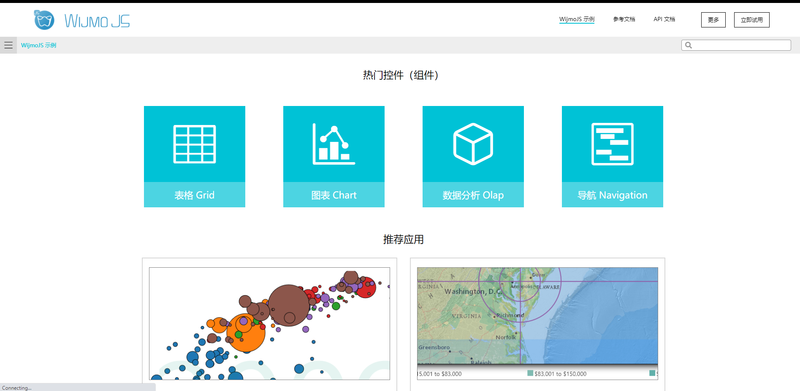Screen dimensions: 800x391
Task: Open the 图表 Chart tile icon
Action: (x=334, y=144)
